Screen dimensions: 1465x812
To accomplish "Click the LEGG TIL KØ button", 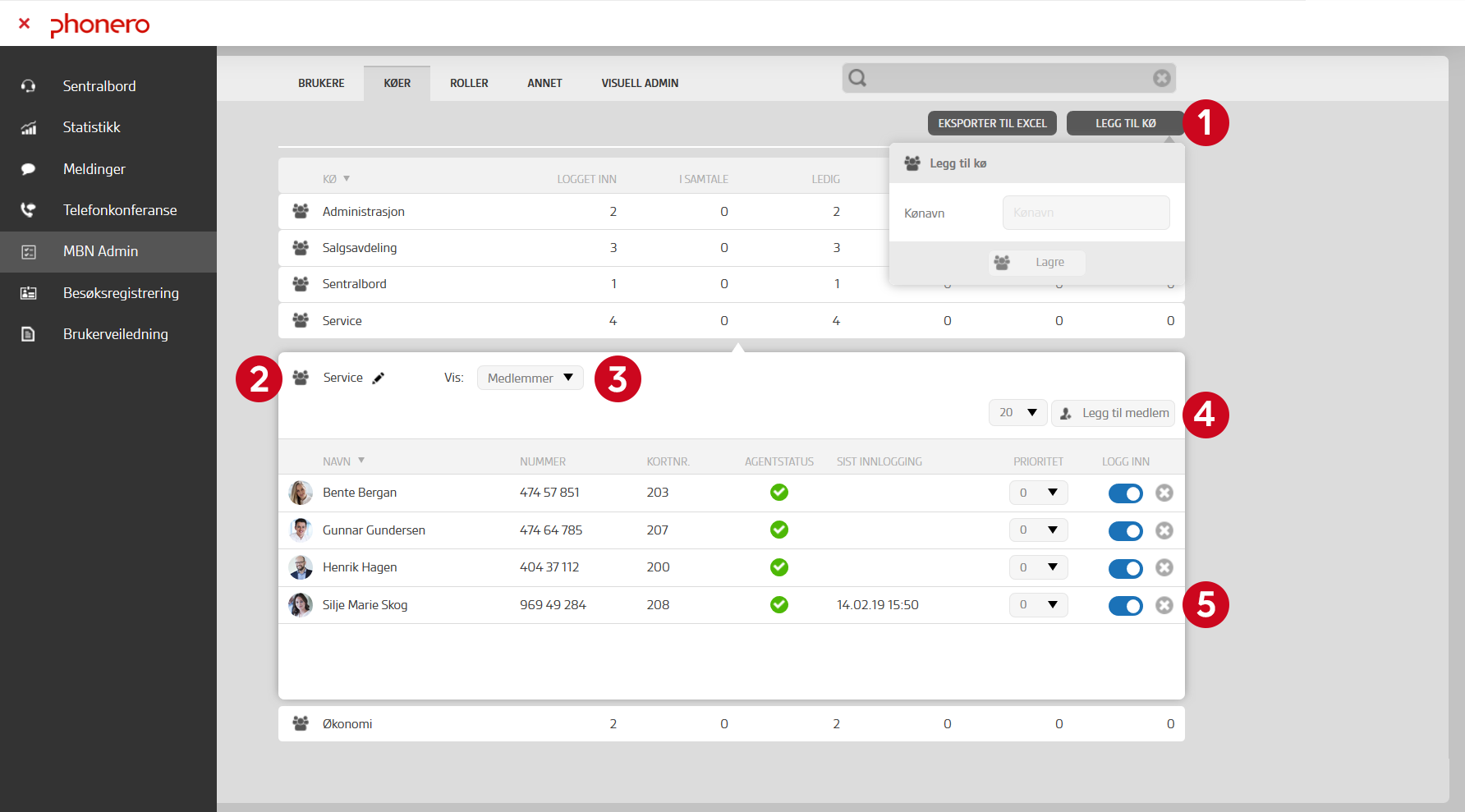I will 1125,123.
